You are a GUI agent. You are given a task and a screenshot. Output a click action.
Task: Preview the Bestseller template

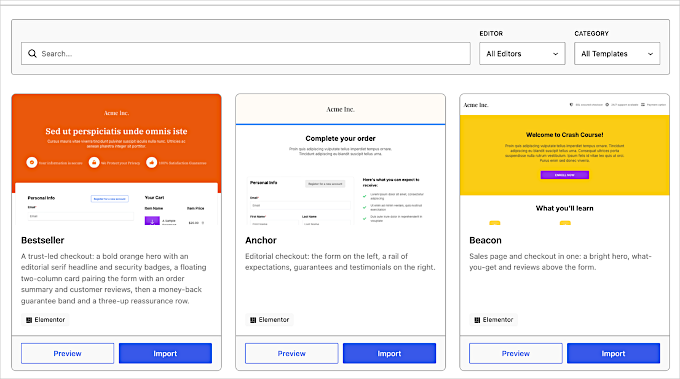pos(68,353)
